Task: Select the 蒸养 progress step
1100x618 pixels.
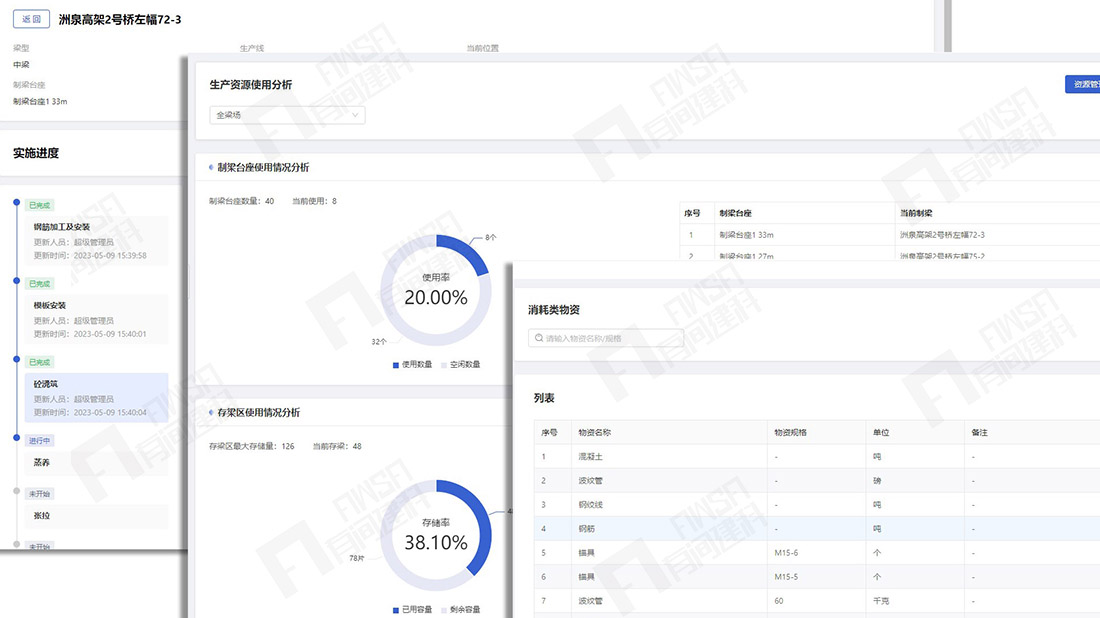Action: click(97, 463)
